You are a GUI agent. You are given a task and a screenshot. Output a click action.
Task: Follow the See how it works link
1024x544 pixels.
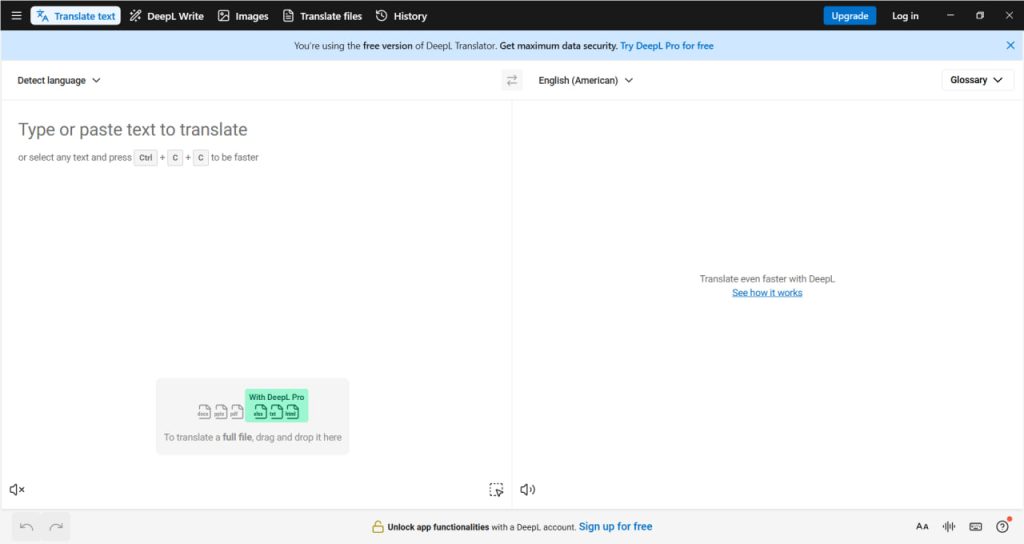[x=767, y=293]
